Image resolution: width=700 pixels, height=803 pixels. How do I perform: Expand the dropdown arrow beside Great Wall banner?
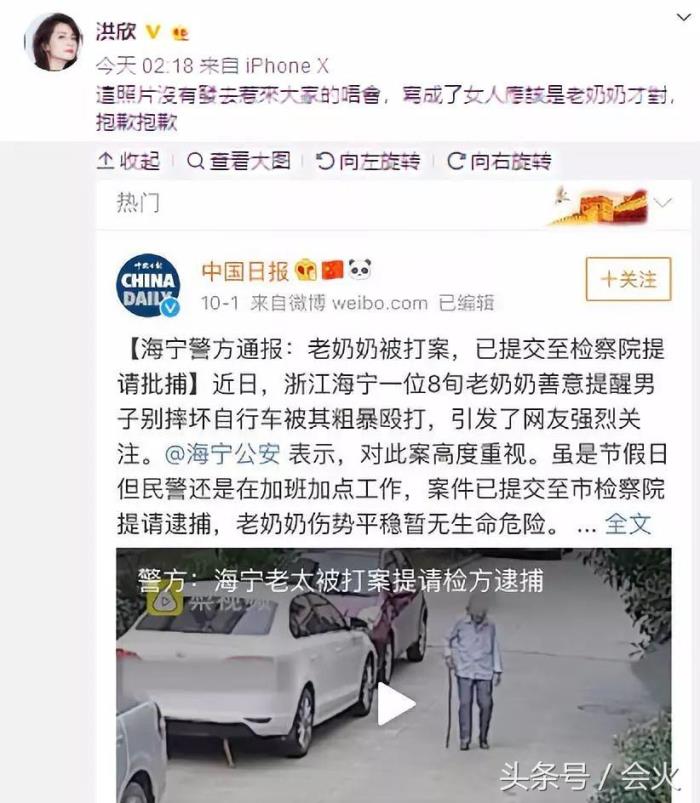(663, 203)
